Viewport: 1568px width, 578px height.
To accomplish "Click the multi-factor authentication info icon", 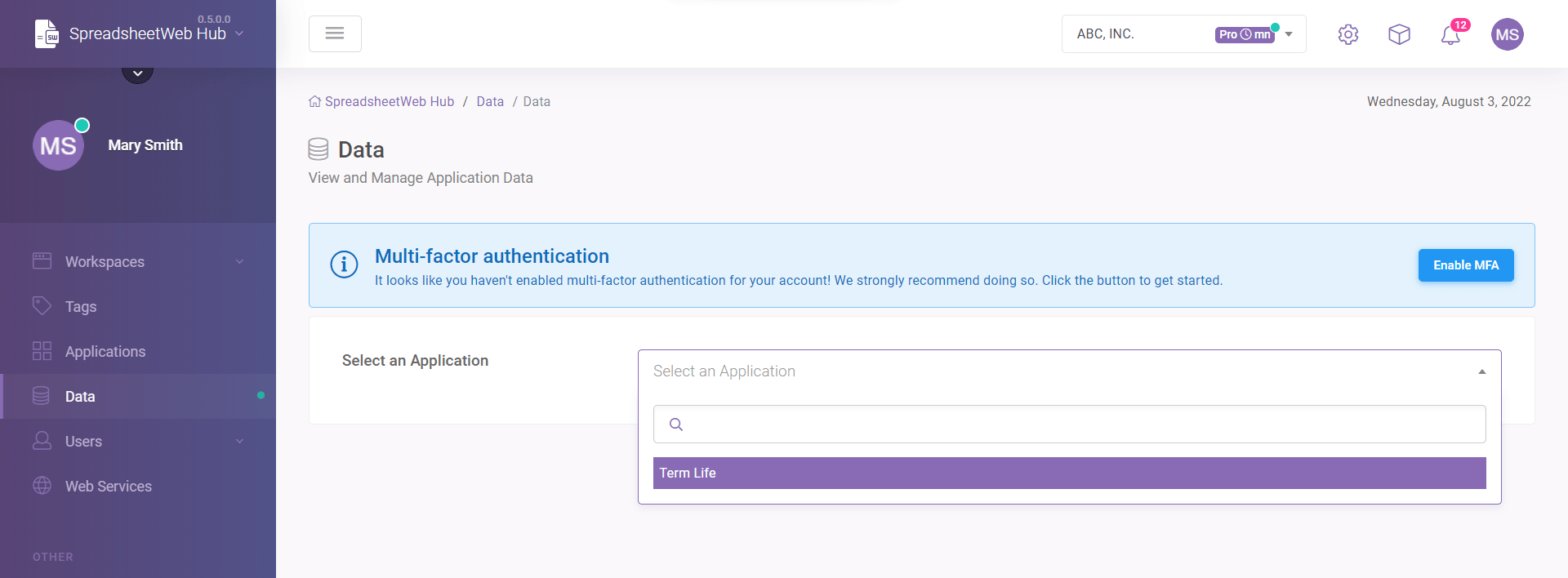I will point(344,265).
